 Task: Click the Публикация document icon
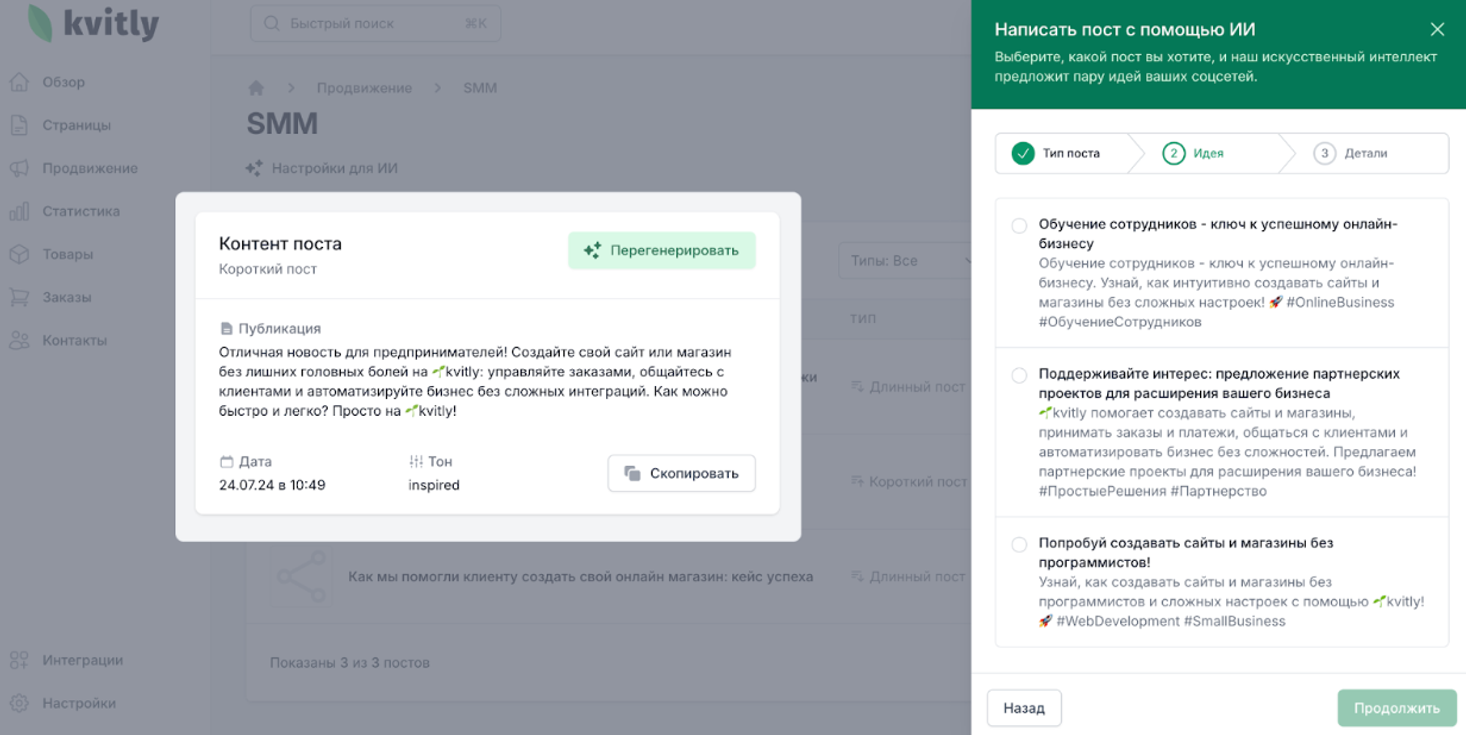tap(226, 329)
